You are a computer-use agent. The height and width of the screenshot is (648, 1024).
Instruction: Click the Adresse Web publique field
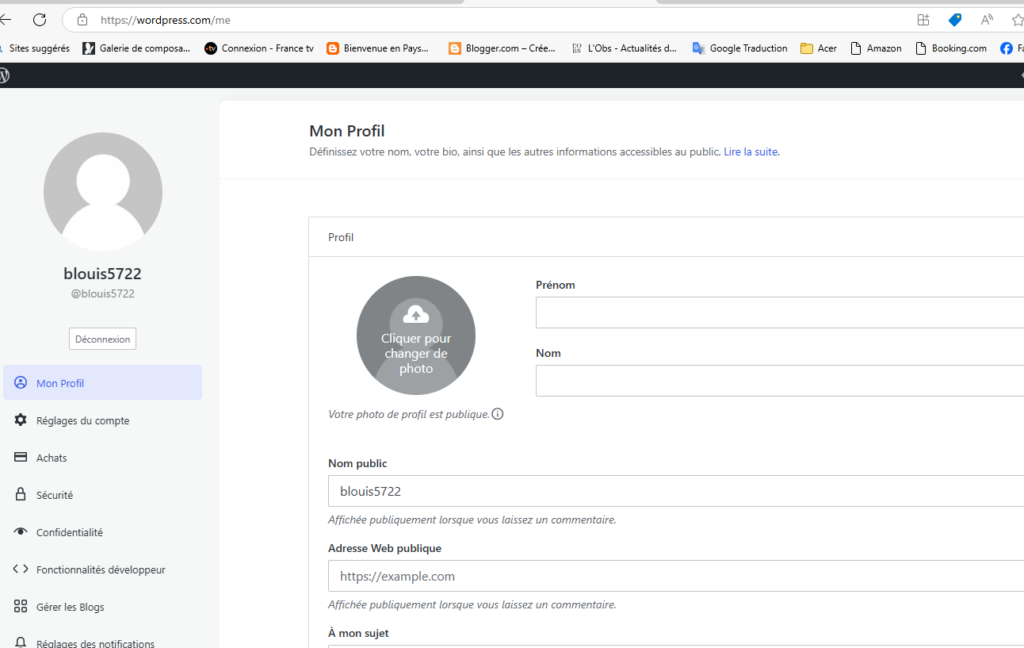pos(675,577)
